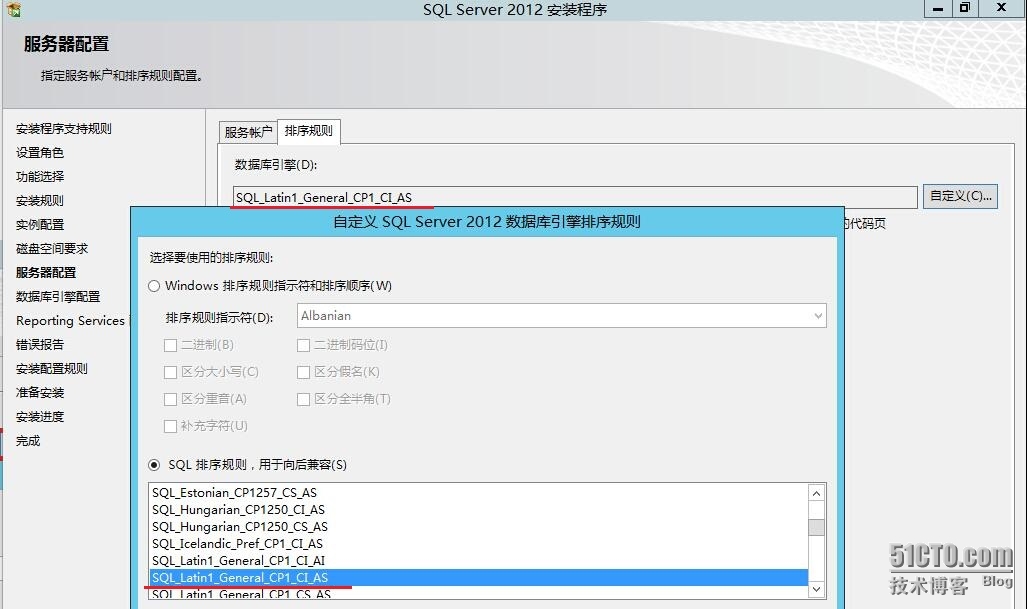Go to 设置角色 step in sidebar

tap(40, 153)
